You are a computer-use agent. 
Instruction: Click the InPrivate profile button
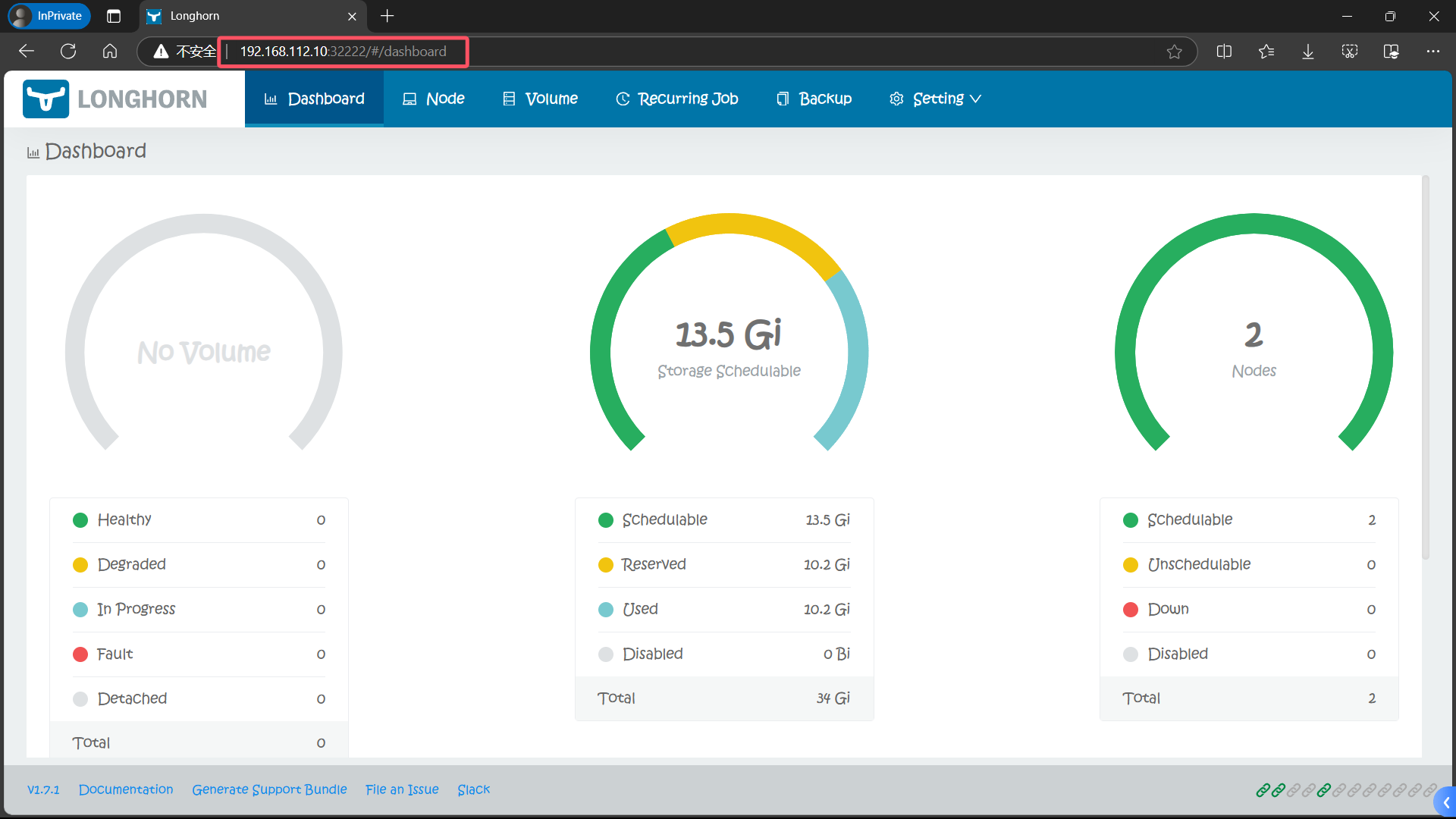tap(49, 16)
